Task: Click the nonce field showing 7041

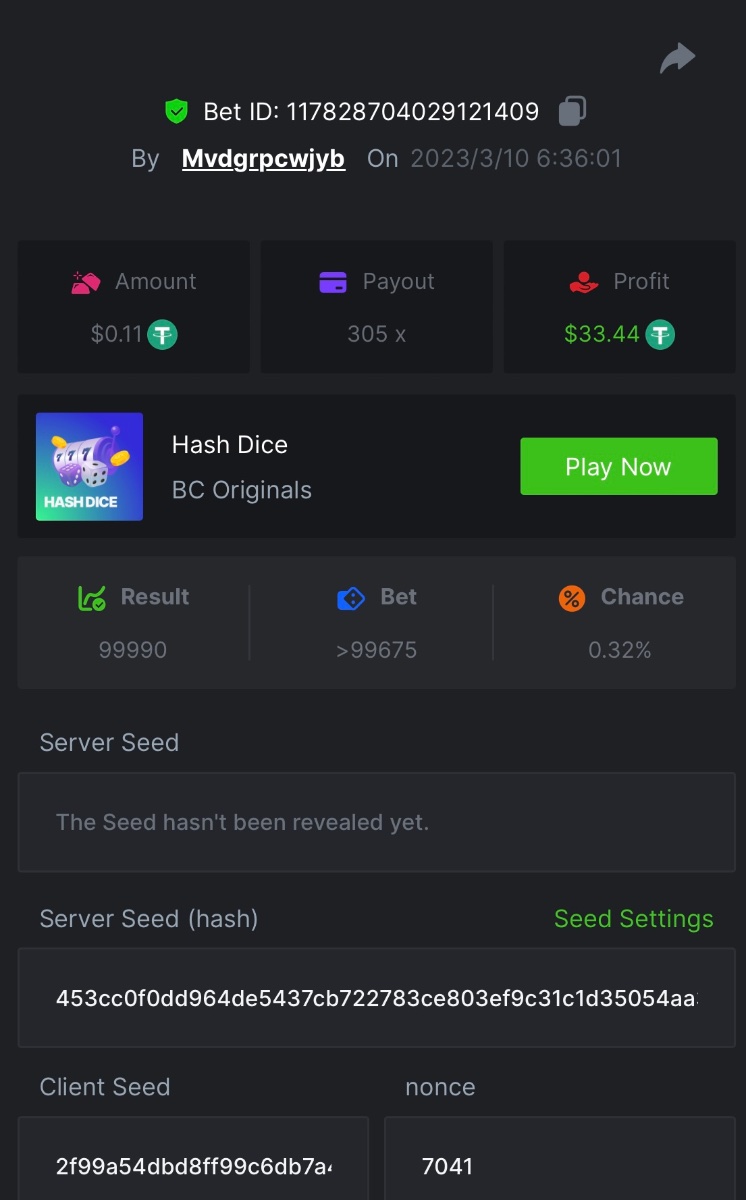Action: [x=559, y=1165]
